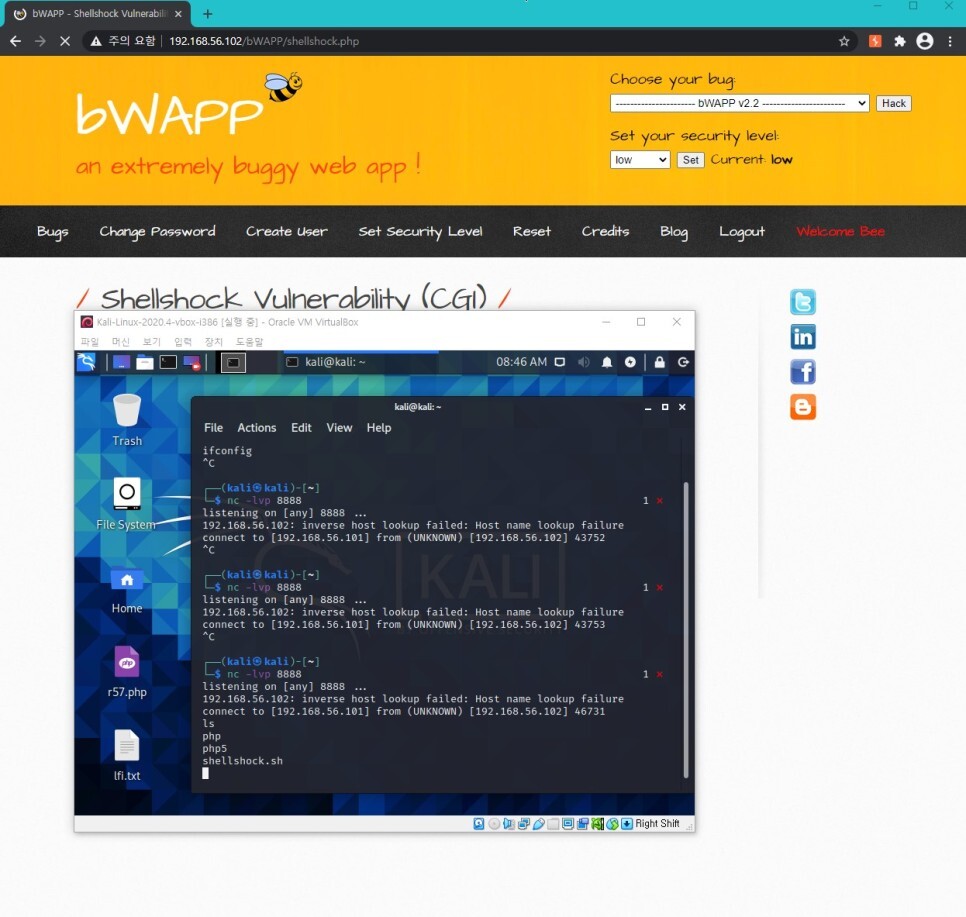Click the Reset navigation link
Image resolution: width=966 pixels, height=917 pixels.
click(x=532, y=232)
